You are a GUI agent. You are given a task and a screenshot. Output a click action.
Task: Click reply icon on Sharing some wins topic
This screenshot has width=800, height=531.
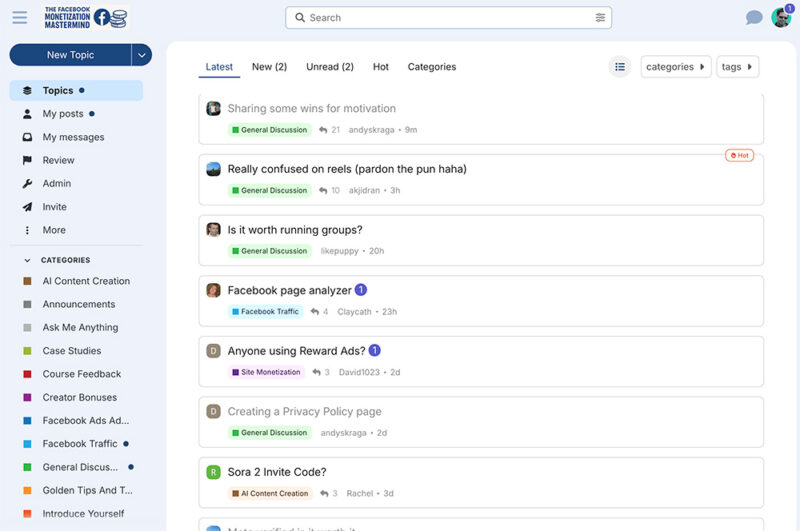pyautogui.click(x=323, y=130)
